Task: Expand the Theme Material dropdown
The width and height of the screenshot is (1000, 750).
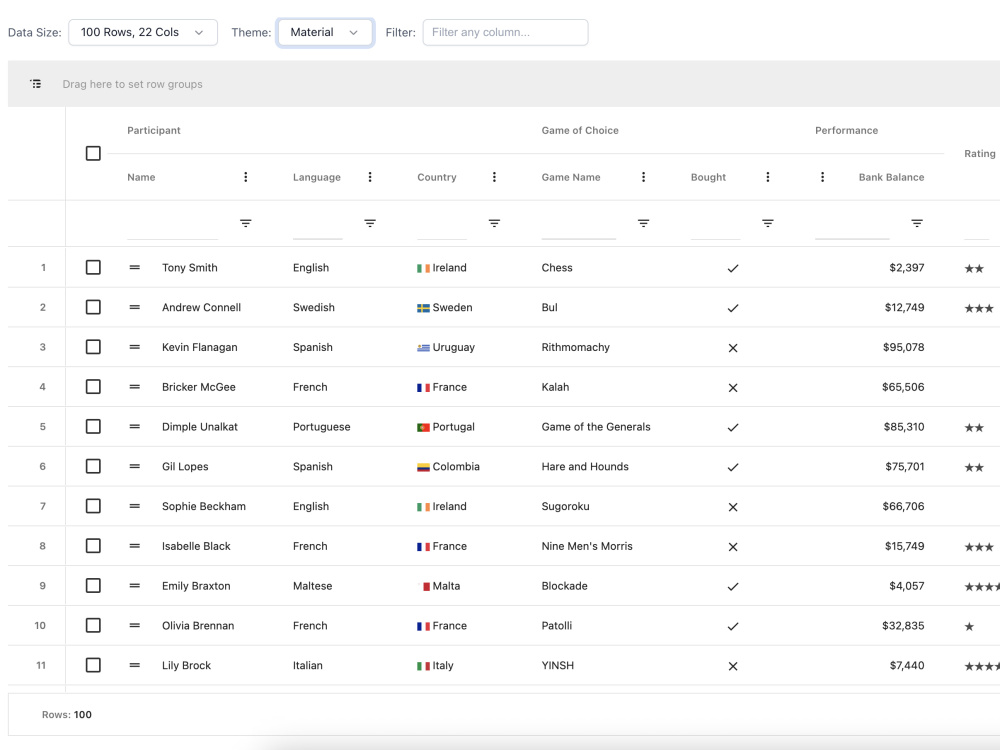Action: point(325,33)
